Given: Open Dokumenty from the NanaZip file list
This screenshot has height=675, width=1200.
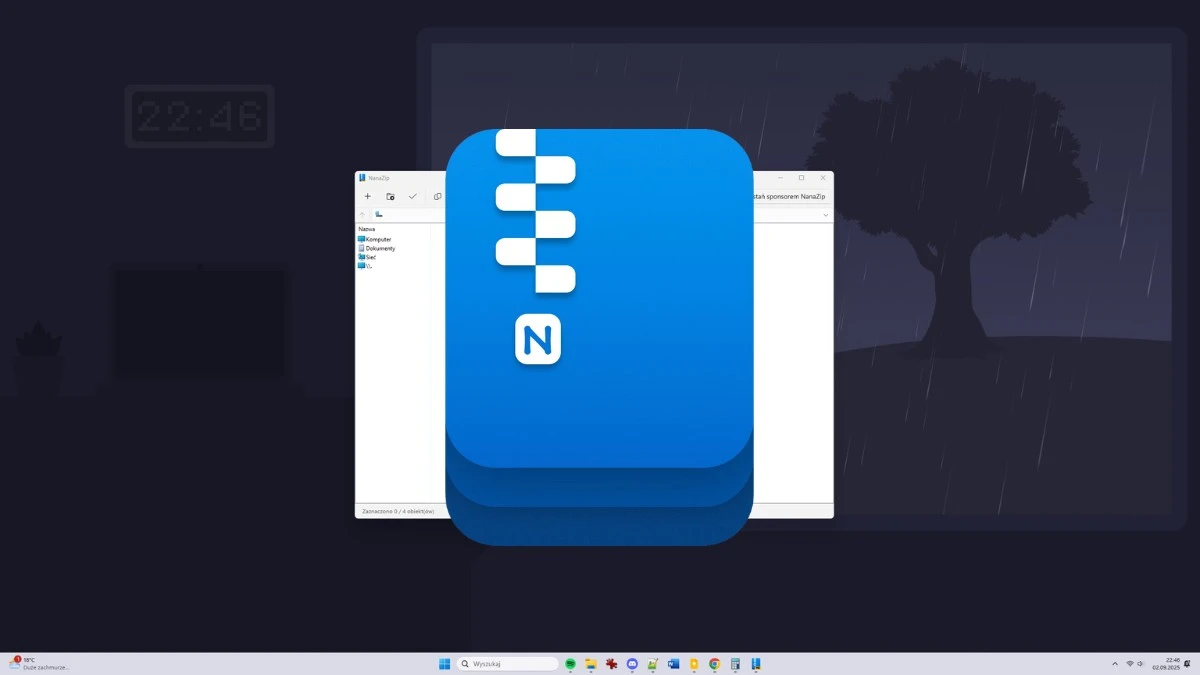Looking at the screenshot, I should 380,248.
